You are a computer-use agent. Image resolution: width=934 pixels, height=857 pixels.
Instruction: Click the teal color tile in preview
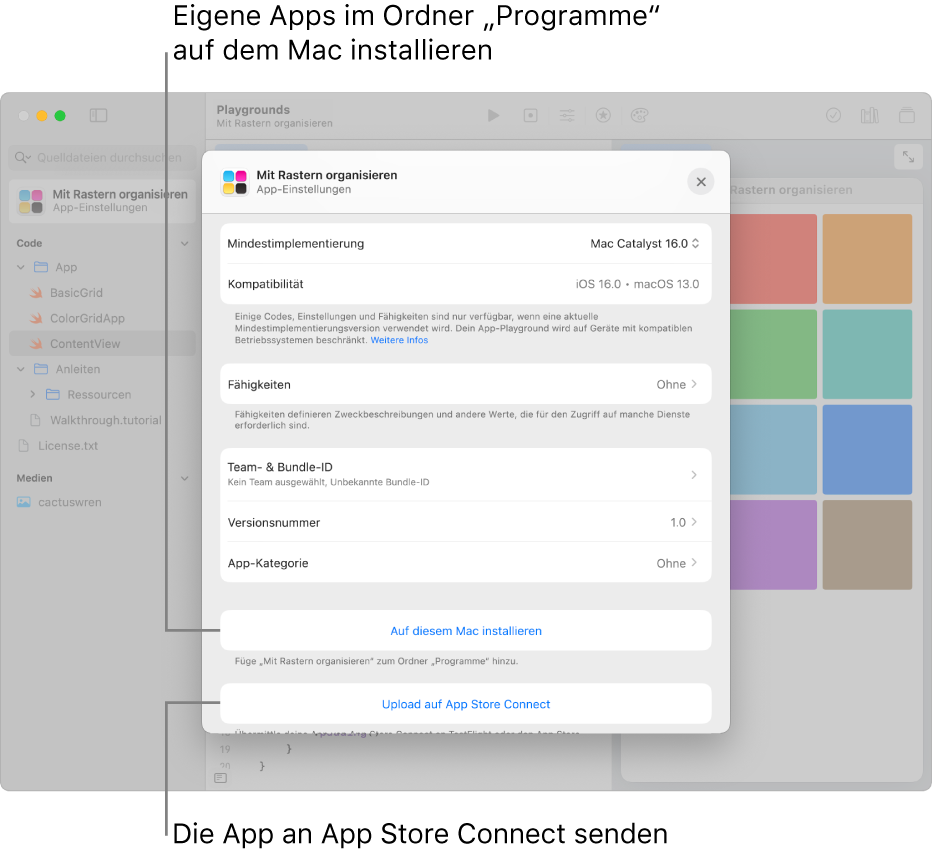point(867,354)
